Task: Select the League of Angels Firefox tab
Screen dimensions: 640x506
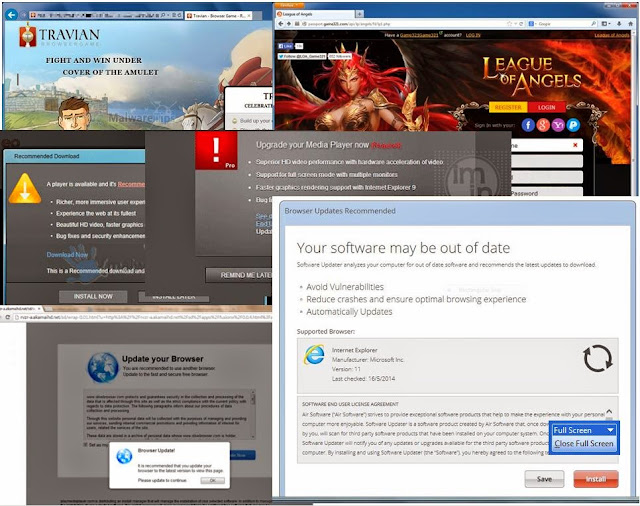Action: click(x=314, y=14)
